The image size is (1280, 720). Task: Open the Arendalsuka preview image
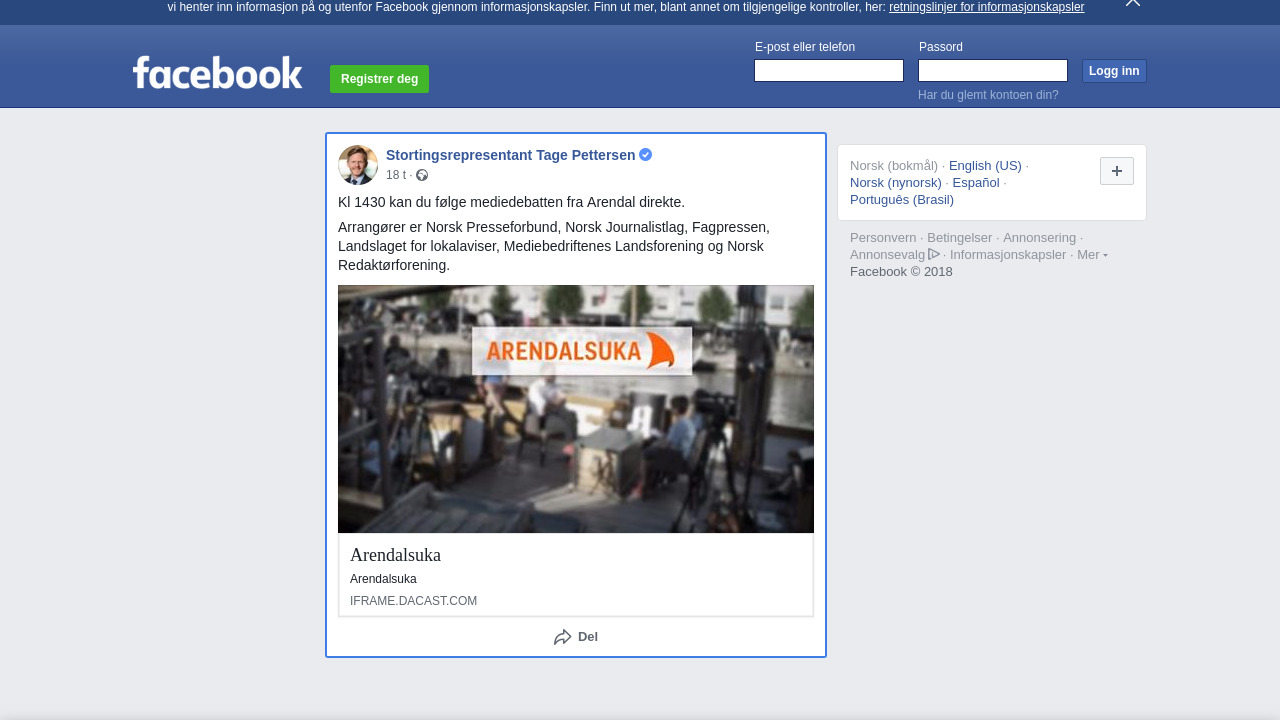pos(576,409)
